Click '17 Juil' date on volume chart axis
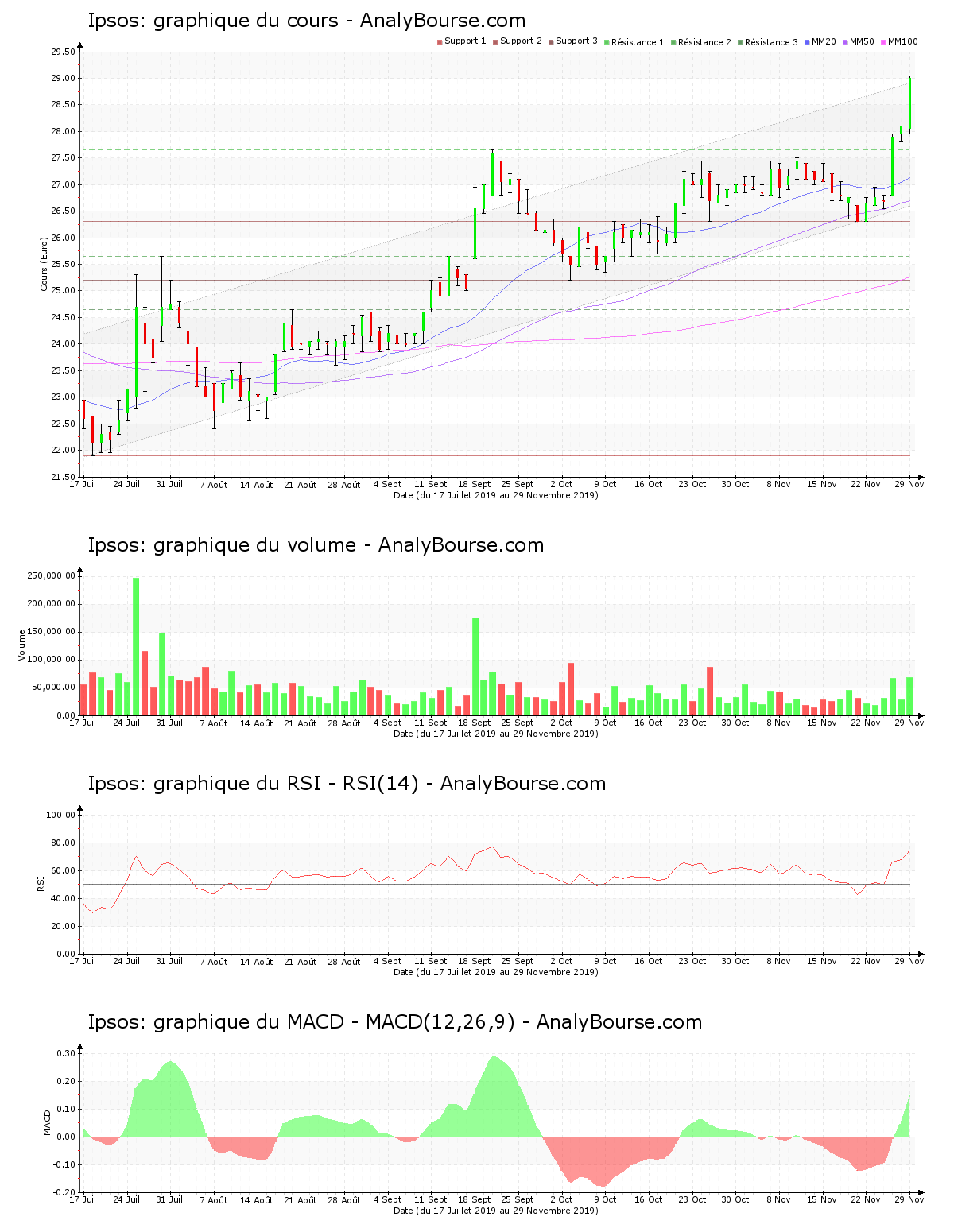The width and height of the screenshot is (954, 1232). pyautogui.click(x=83, y=723)
